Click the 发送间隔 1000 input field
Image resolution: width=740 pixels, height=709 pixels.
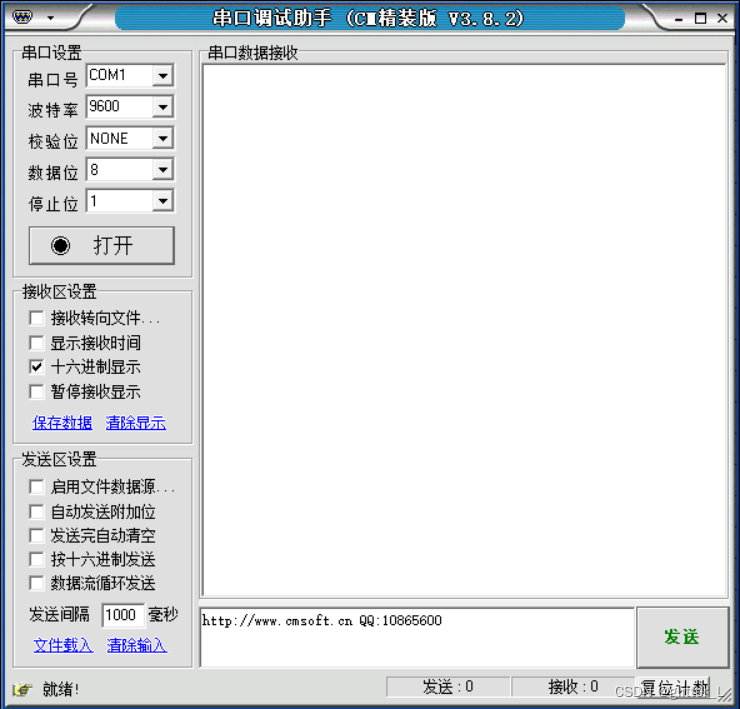123,615
